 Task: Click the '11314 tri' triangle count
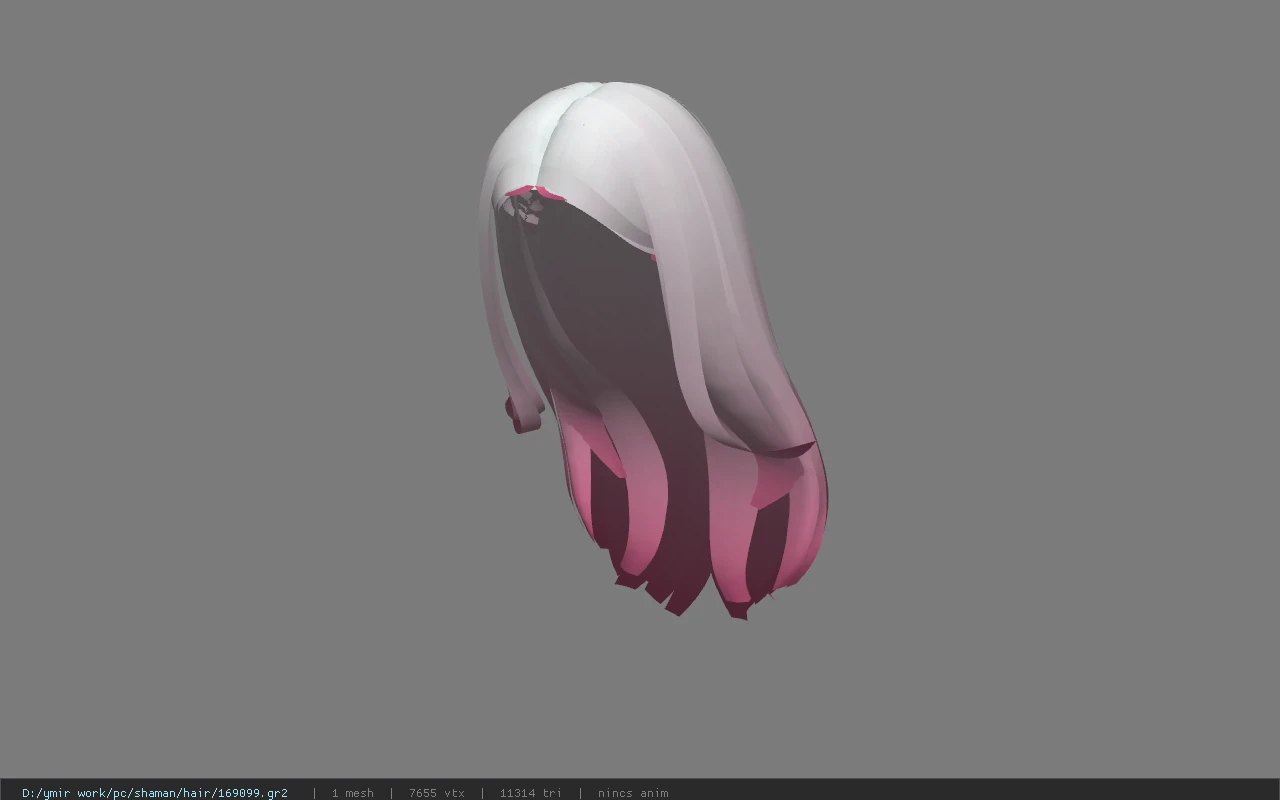click(x=530, y=793)
